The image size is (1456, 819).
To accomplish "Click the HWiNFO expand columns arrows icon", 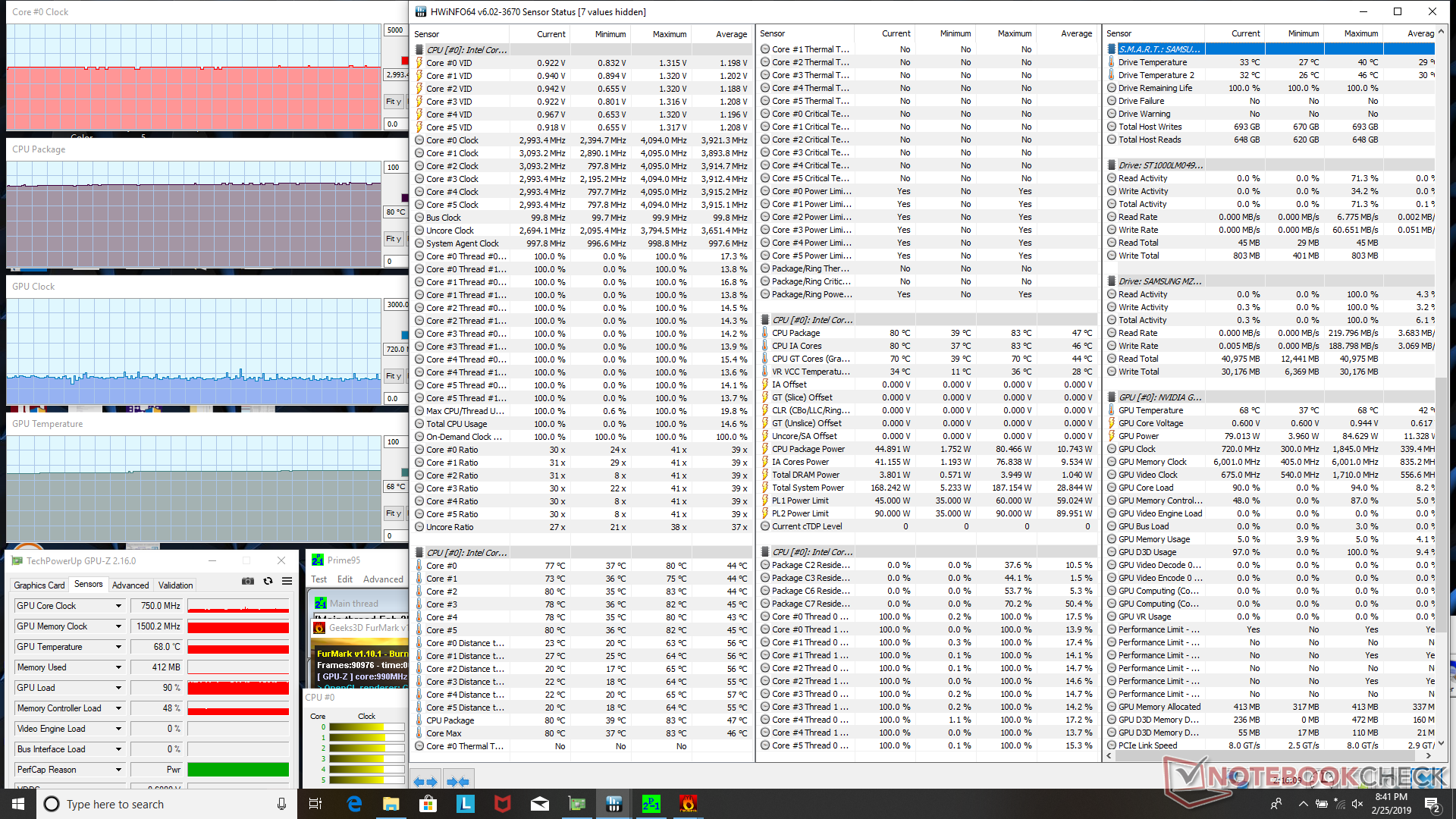I will pyautogui.click(x=425, y=781).
